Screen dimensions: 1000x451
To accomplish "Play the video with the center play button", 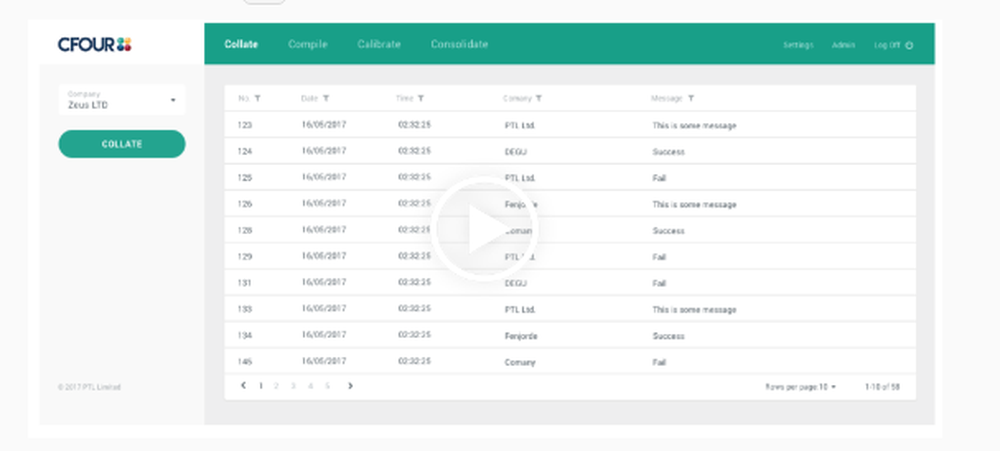I will coord(485,229).
